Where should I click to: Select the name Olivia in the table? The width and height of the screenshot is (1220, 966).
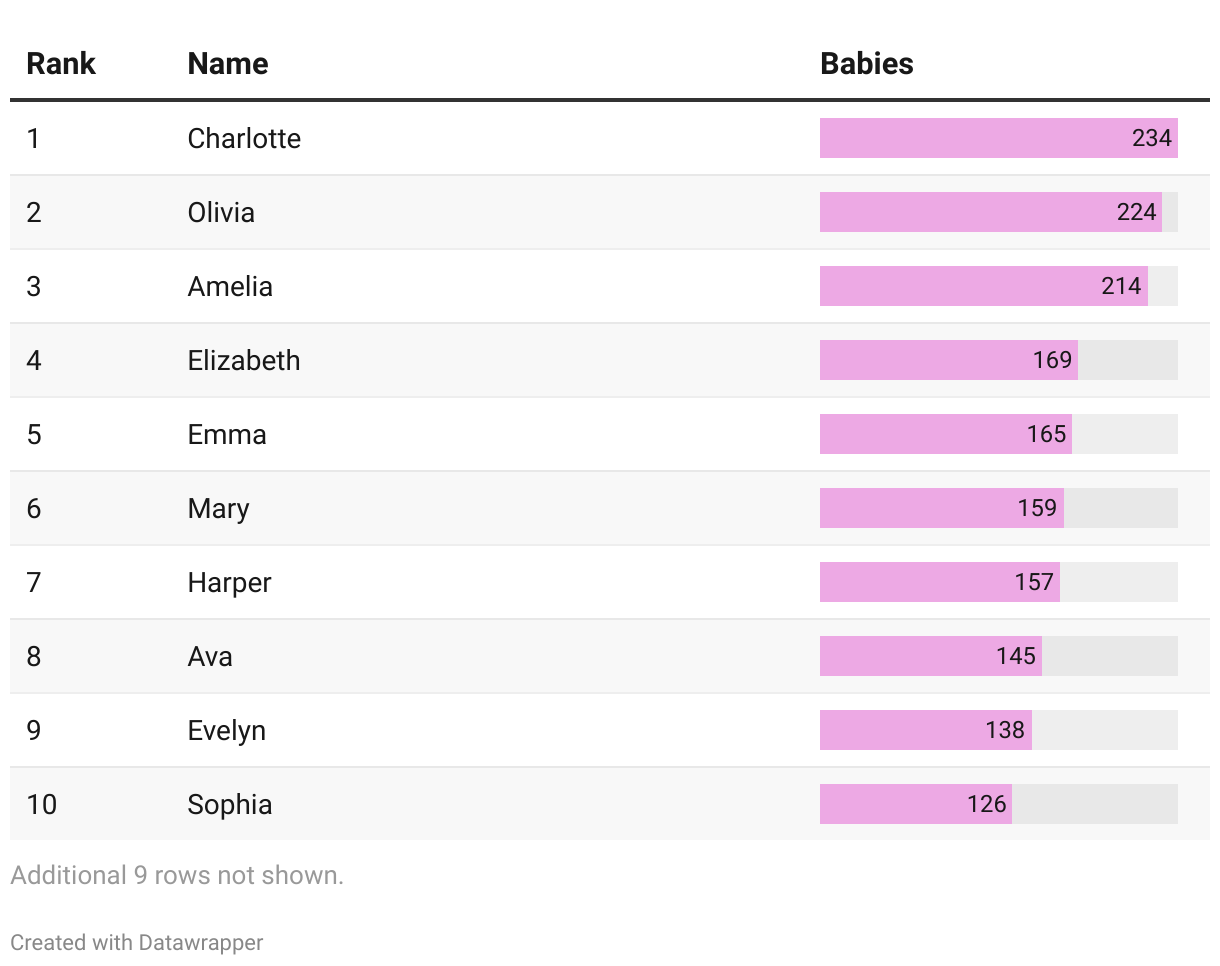point(221,212)
